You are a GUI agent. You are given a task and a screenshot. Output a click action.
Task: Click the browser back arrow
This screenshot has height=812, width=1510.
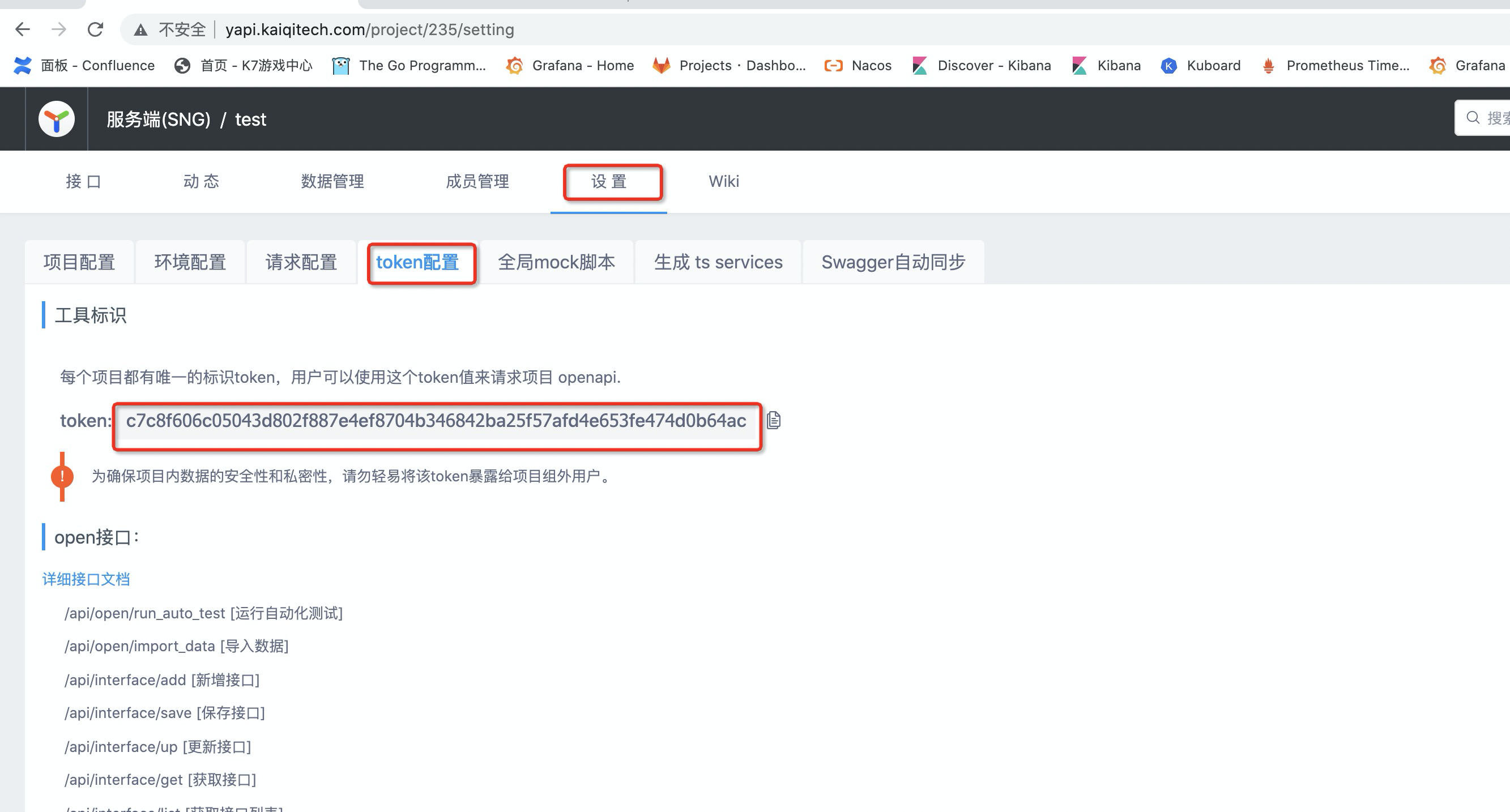pyautogui.click(x=22, y=29)
